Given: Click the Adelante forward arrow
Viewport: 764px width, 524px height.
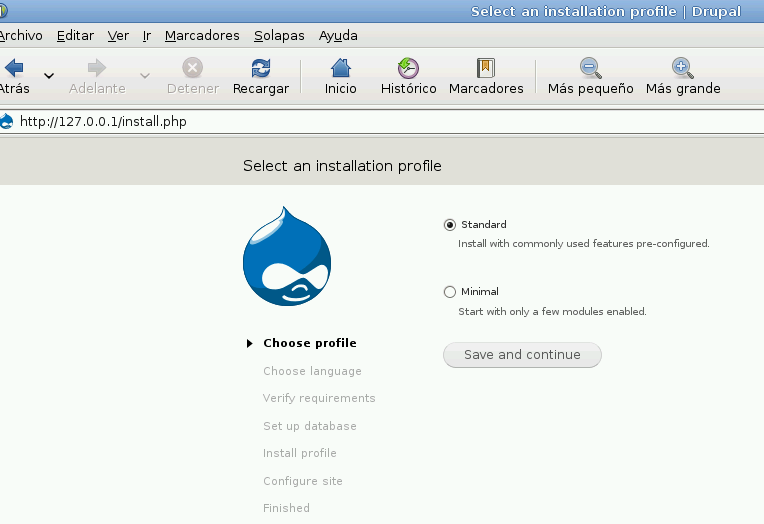Looking at the screenshot, I should (x=96, y=68).
